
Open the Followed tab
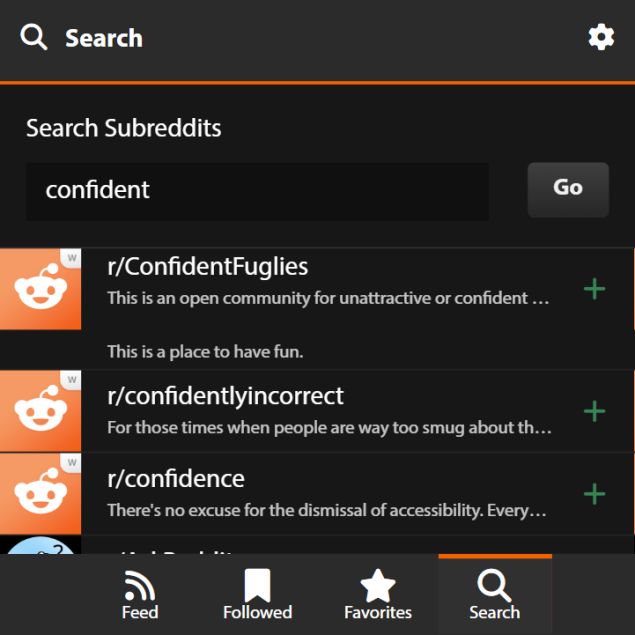tap(258, 595)
